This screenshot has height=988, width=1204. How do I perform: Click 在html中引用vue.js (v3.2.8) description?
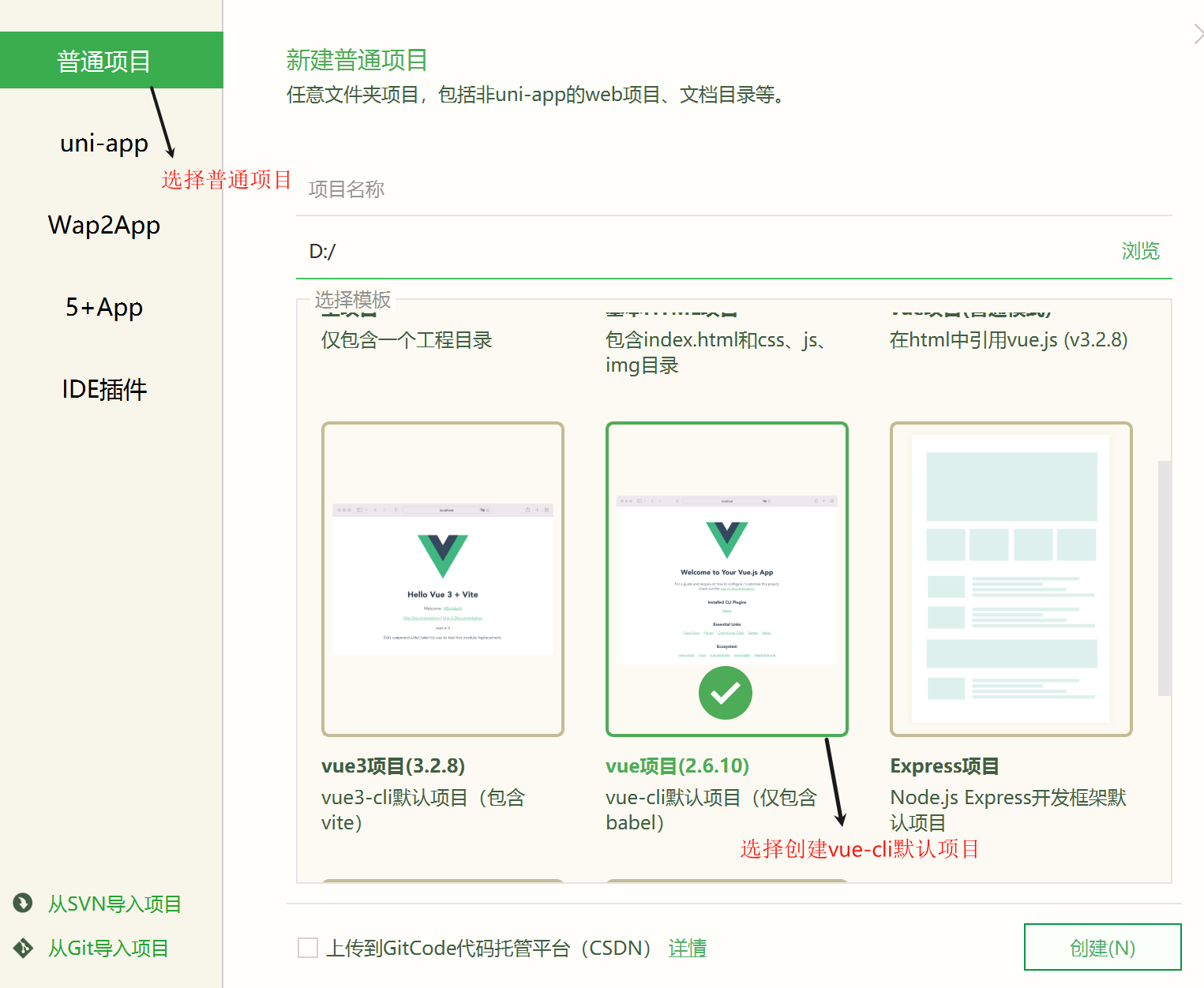pyautogui.click(x=1008, y=340)
